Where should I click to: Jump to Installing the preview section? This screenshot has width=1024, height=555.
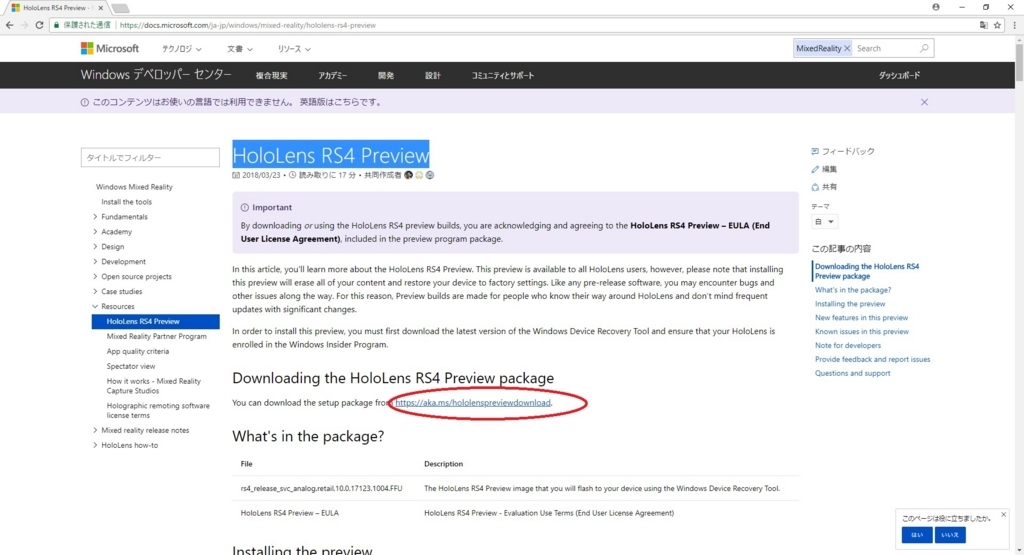click(x=850, y=304)
